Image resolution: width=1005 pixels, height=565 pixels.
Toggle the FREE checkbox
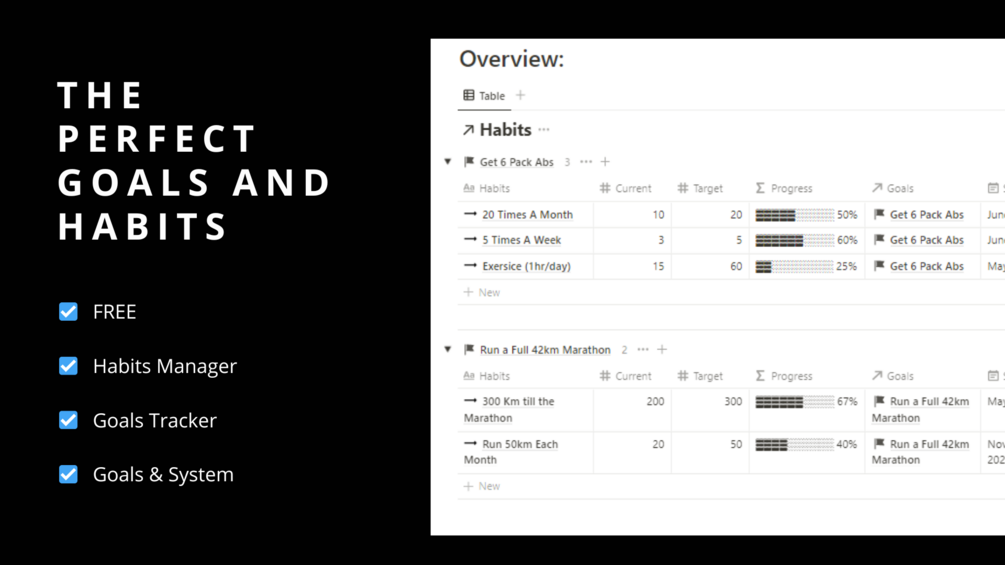[68, 312]
